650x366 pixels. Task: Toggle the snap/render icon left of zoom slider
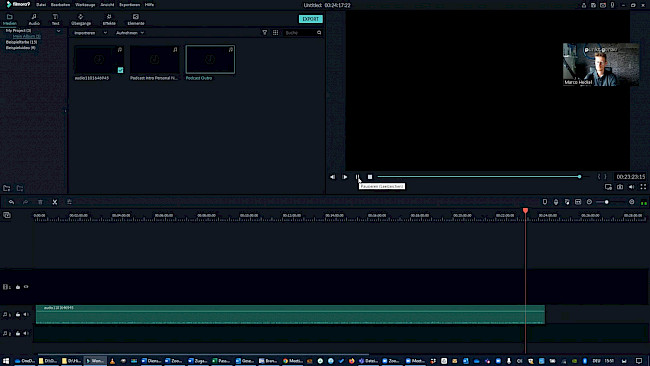click(x=578, y=202)
